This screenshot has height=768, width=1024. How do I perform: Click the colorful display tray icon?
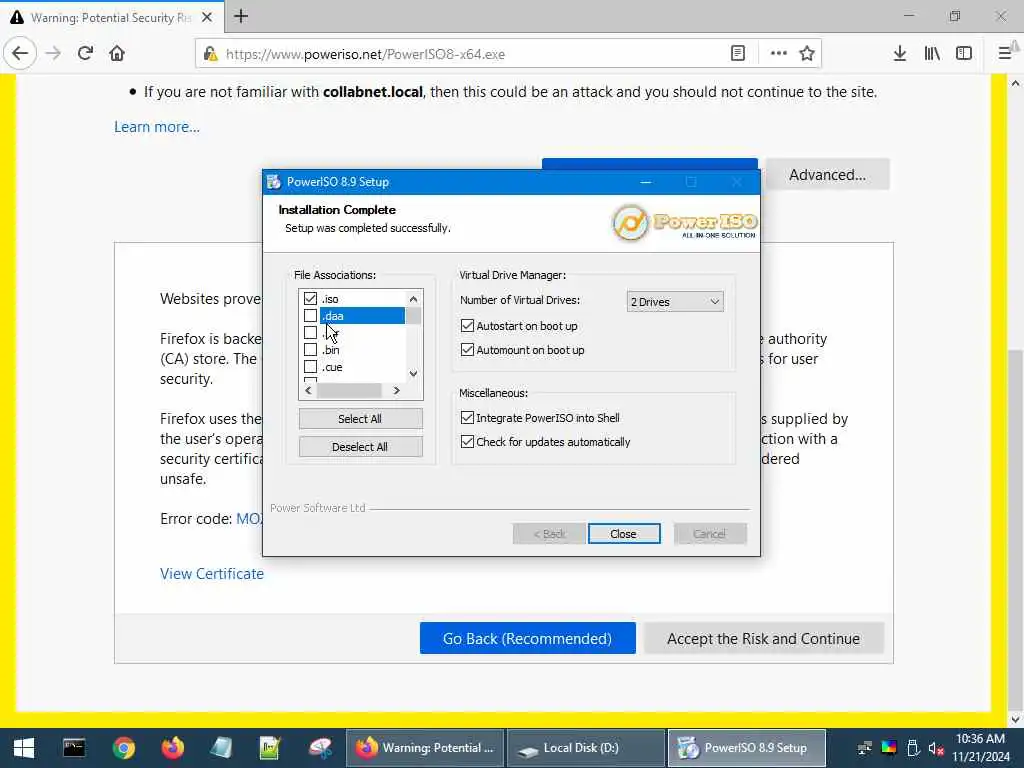[889, 748]
